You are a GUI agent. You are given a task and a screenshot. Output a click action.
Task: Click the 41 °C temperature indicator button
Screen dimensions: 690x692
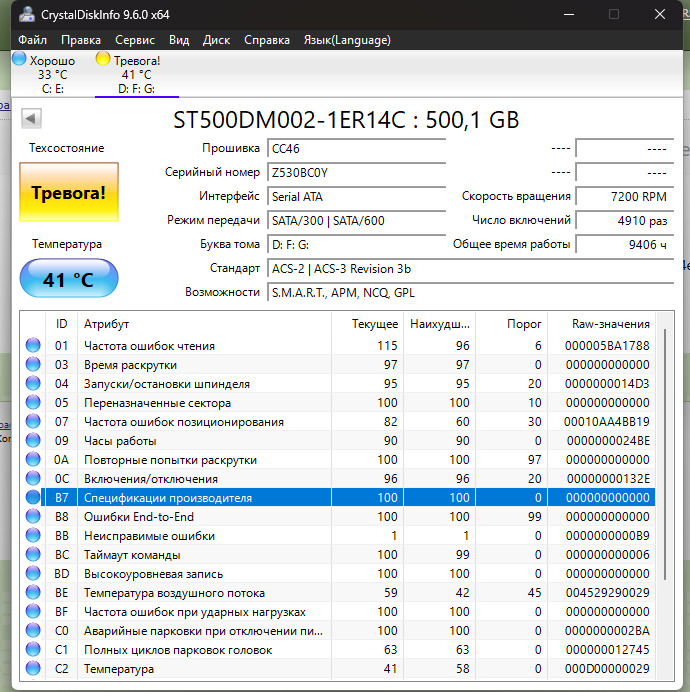click(x=69, y=279)
